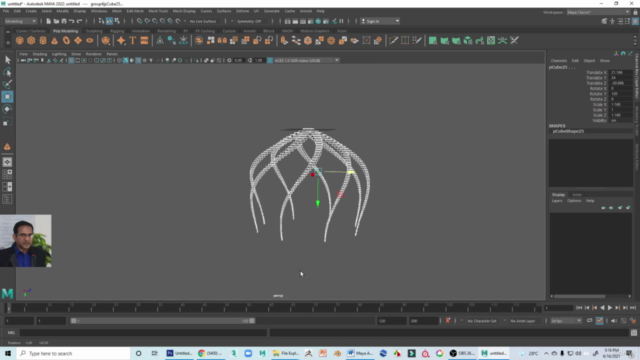The width and height of the screenshot is (640, 360).
Task: Toggle Snap to points
Action: tap(155, 21)
